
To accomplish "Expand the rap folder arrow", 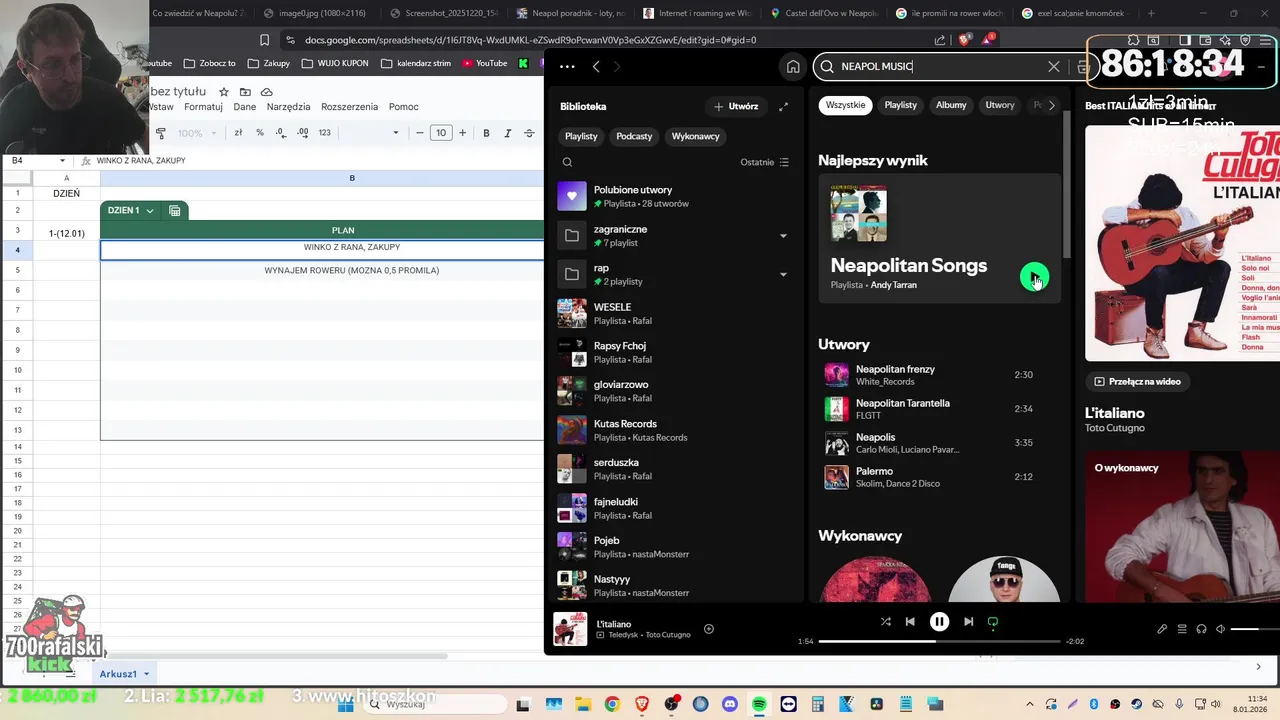I will click(x=783, y=275).
